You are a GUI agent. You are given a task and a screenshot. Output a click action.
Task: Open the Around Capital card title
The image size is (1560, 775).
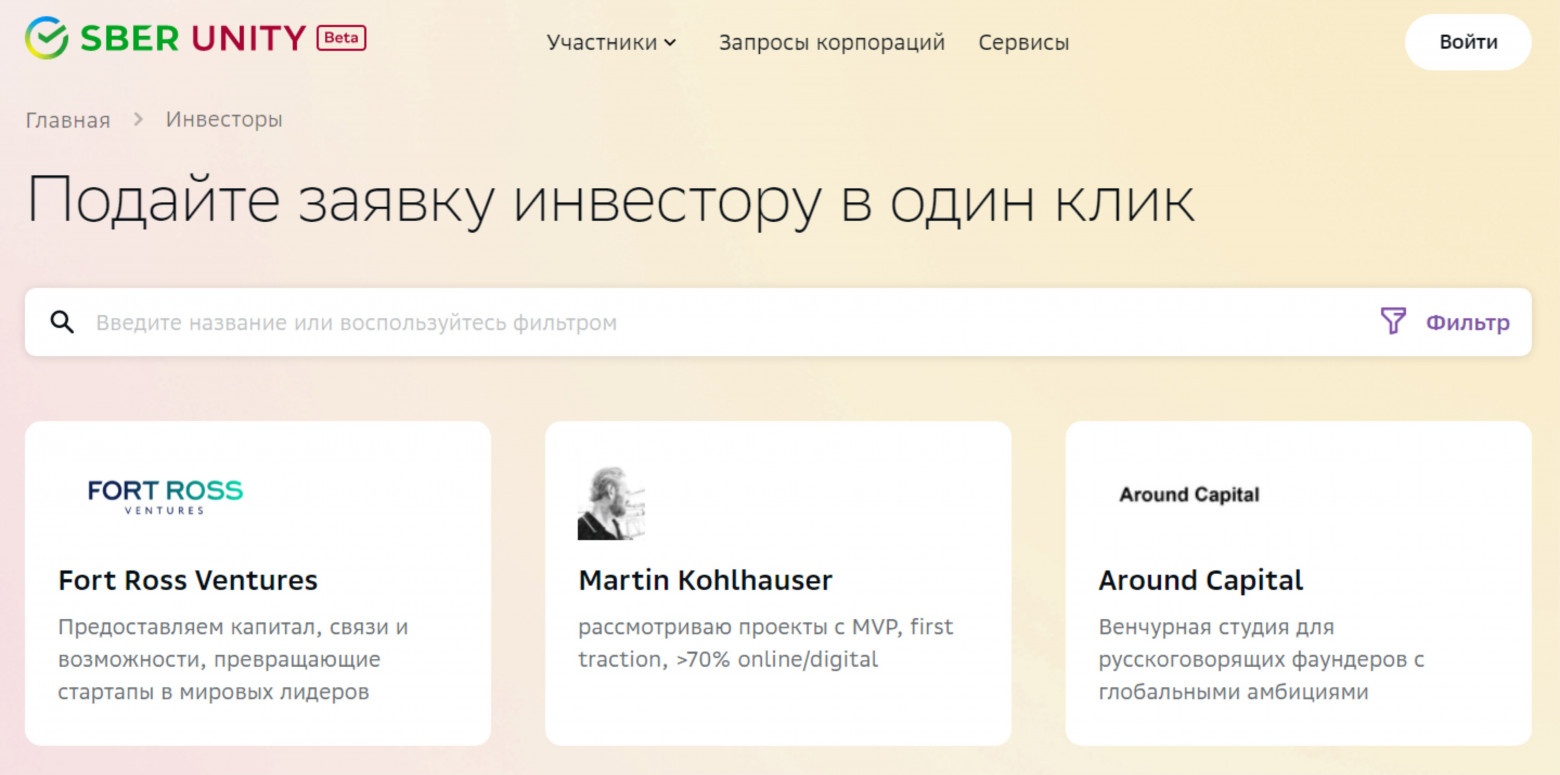1201,580
